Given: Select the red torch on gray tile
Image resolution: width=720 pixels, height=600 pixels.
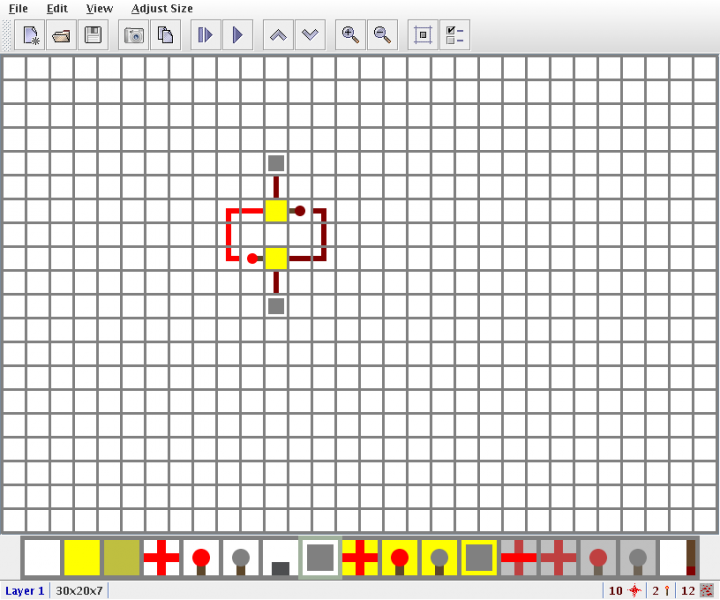Looking at the screenshot, I should tap(598, 557).
